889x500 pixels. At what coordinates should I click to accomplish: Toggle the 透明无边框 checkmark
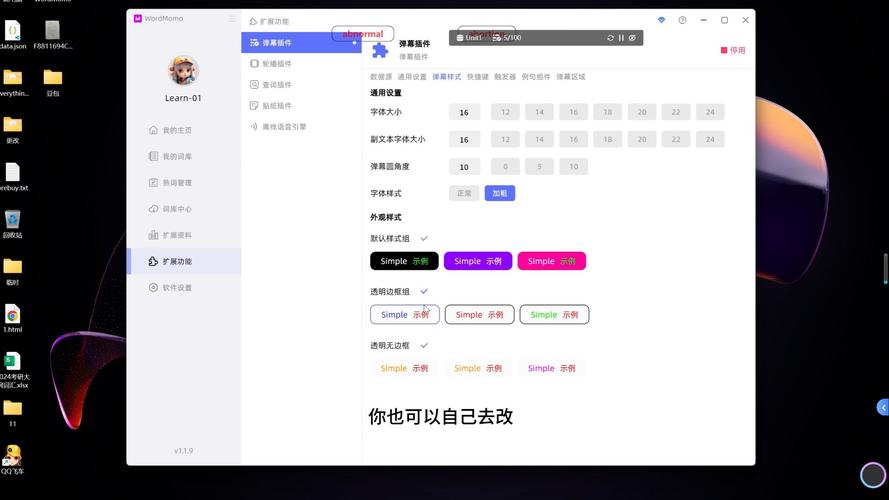(424, 345)
